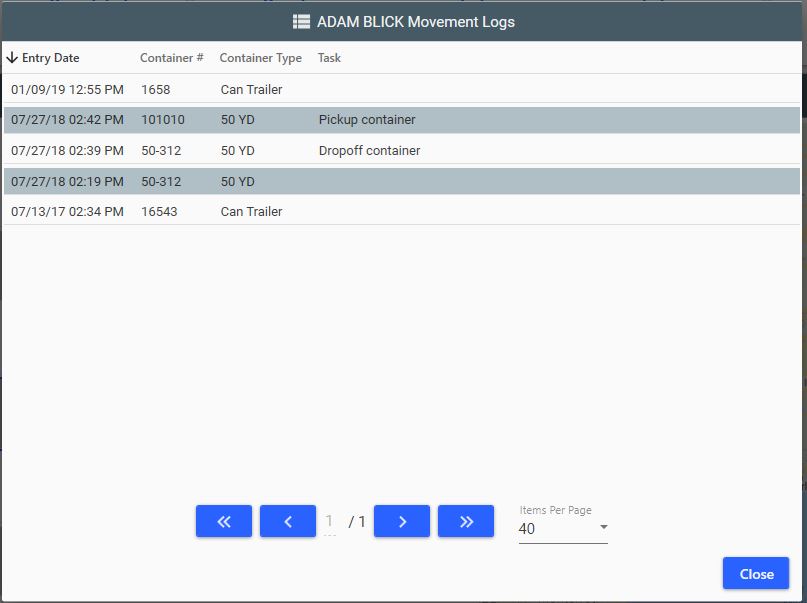Select entry dated 07/27/18 02:39 PM
This screenshot has height=603, width=807.
(401, 151)
